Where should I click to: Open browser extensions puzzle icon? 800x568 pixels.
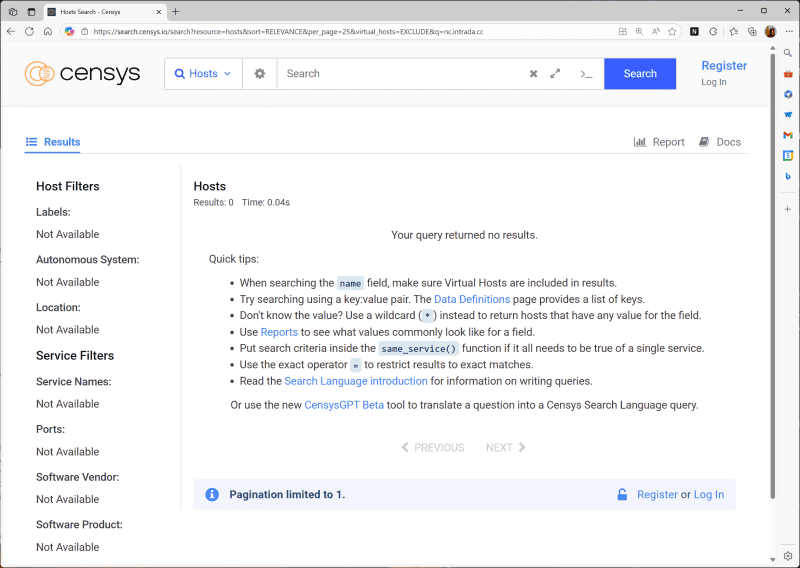point(713,31)
